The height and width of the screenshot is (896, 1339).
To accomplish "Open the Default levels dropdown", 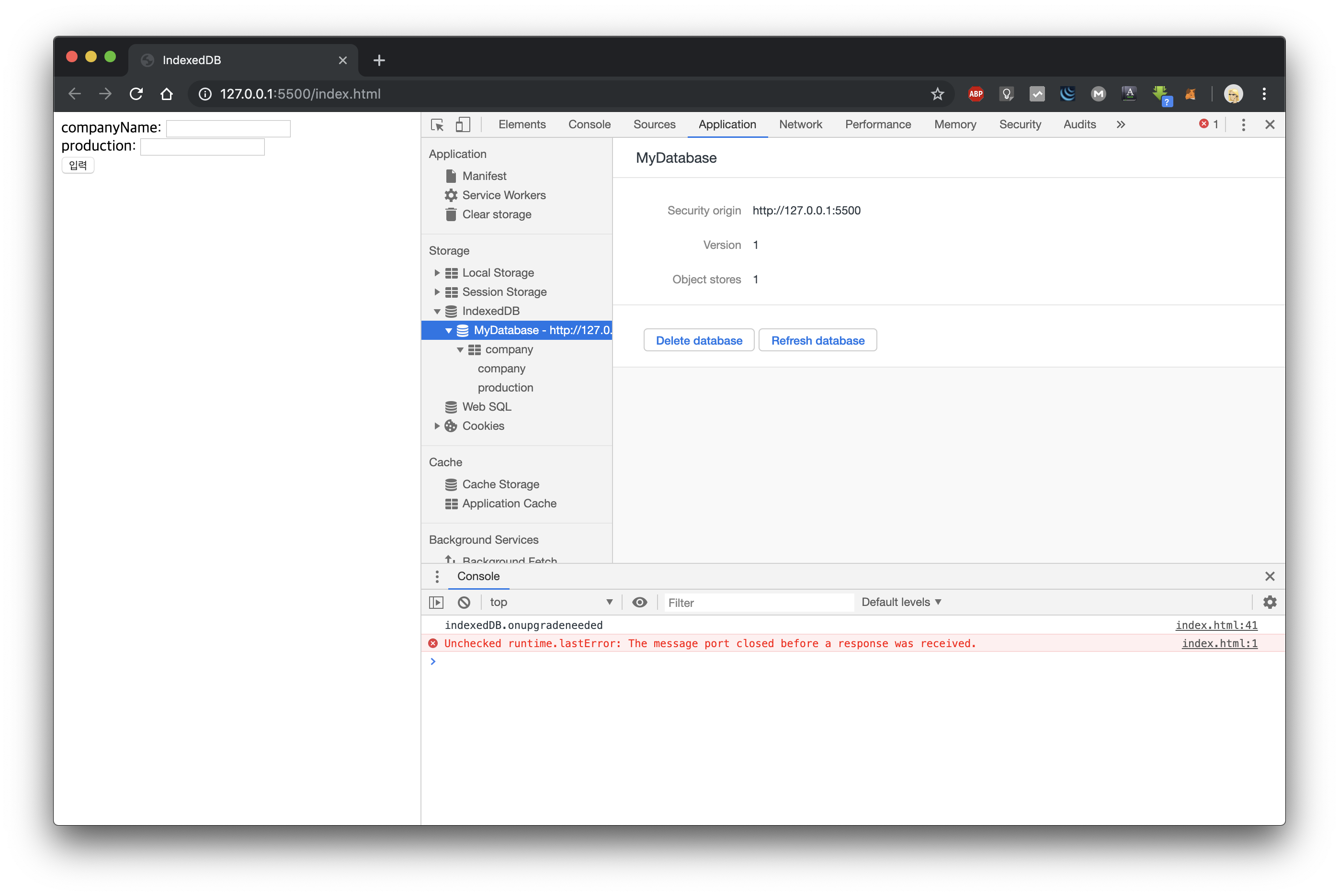I will point(901,602).
